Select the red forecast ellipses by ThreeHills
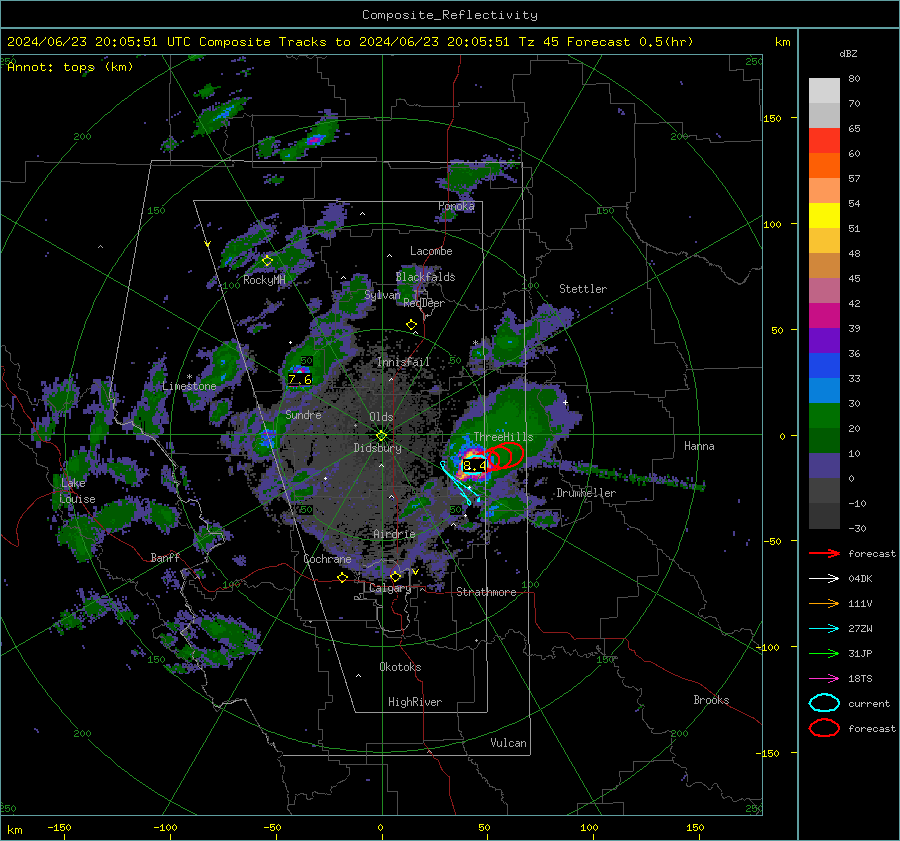 (x=505, y=456)
